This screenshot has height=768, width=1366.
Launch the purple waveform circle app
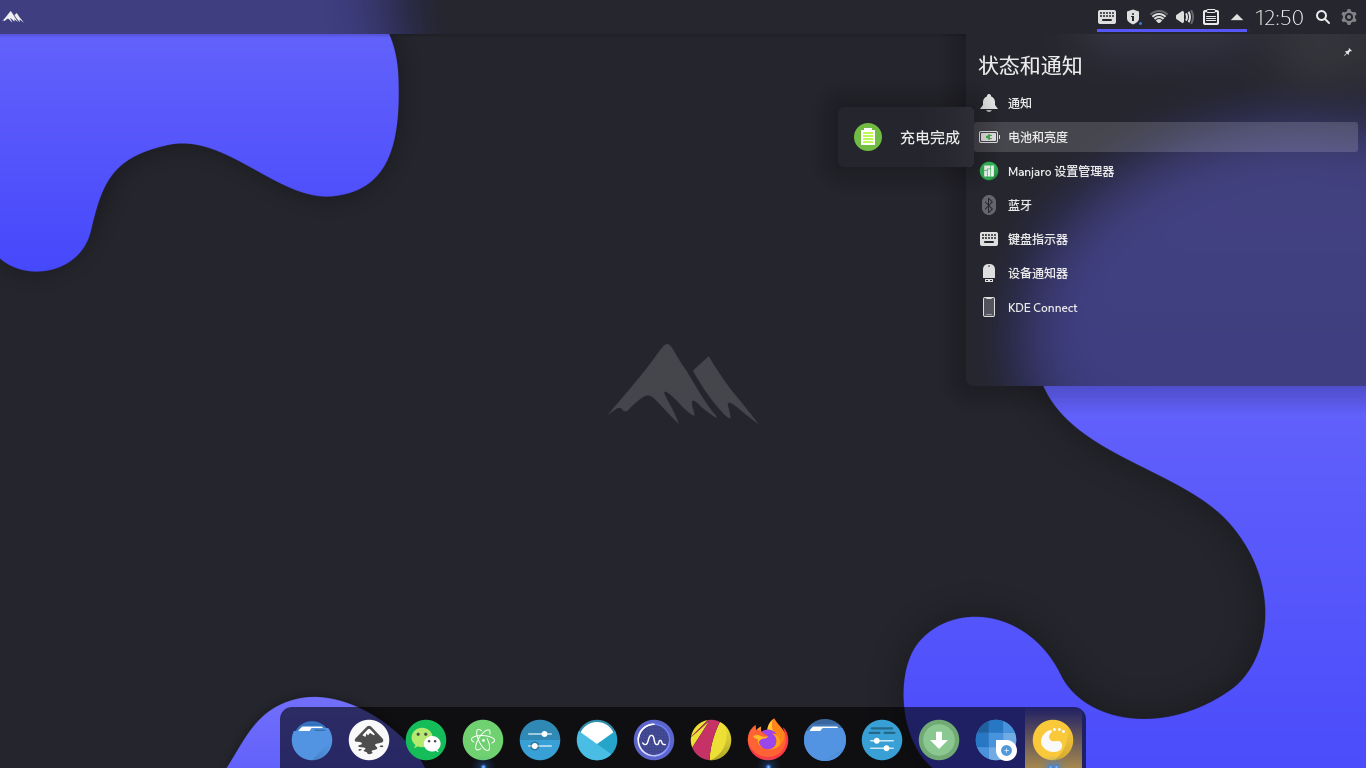pos(654,740)
